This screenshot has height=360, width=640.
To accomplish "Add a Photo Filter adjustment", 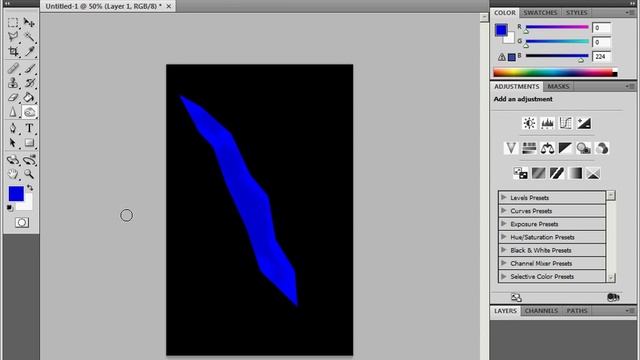I will tap(584, 148).
